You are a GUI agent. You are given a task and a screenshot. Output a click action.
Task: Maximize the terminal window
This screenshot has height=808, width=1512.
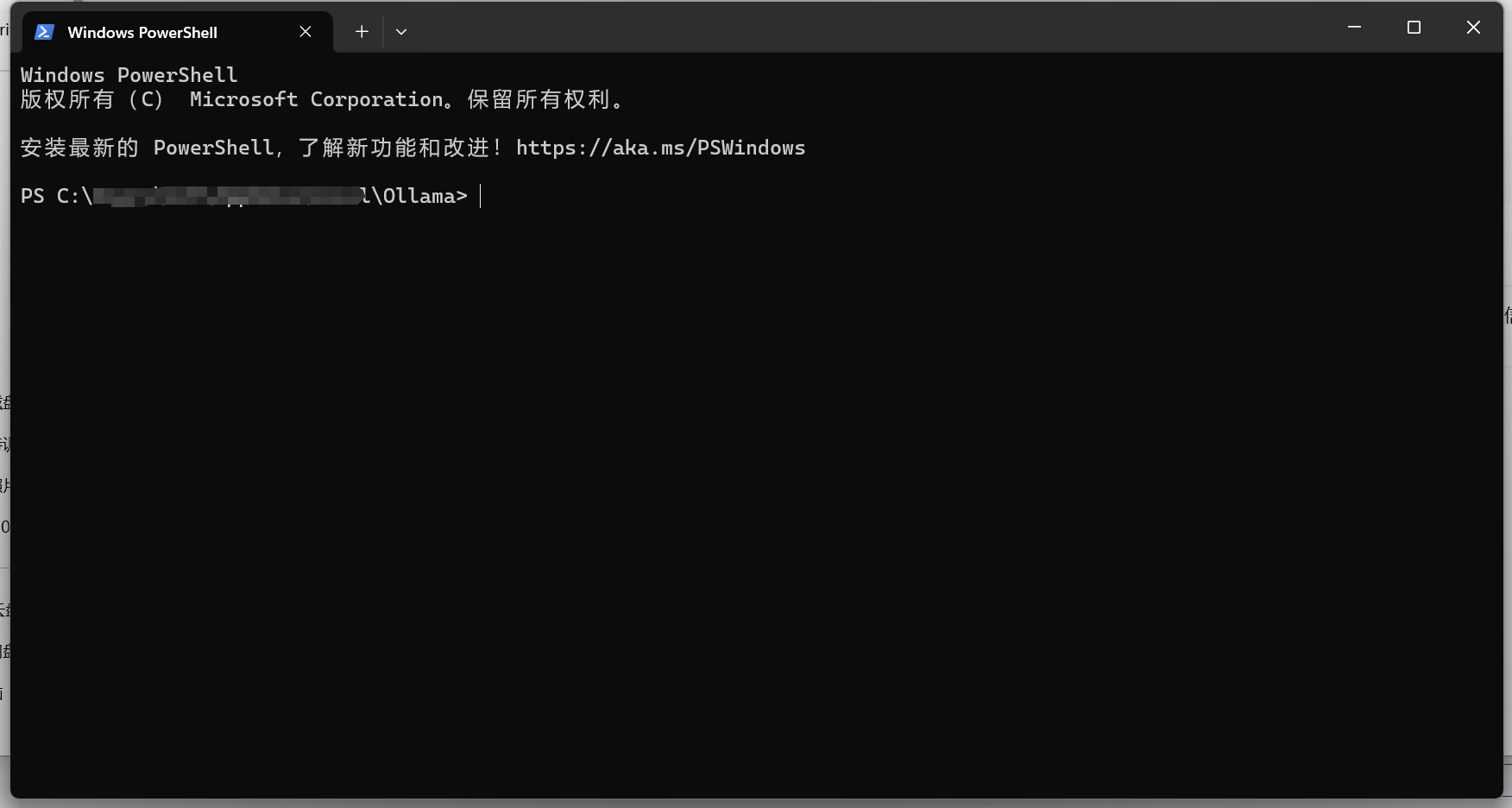[1414, 28]
